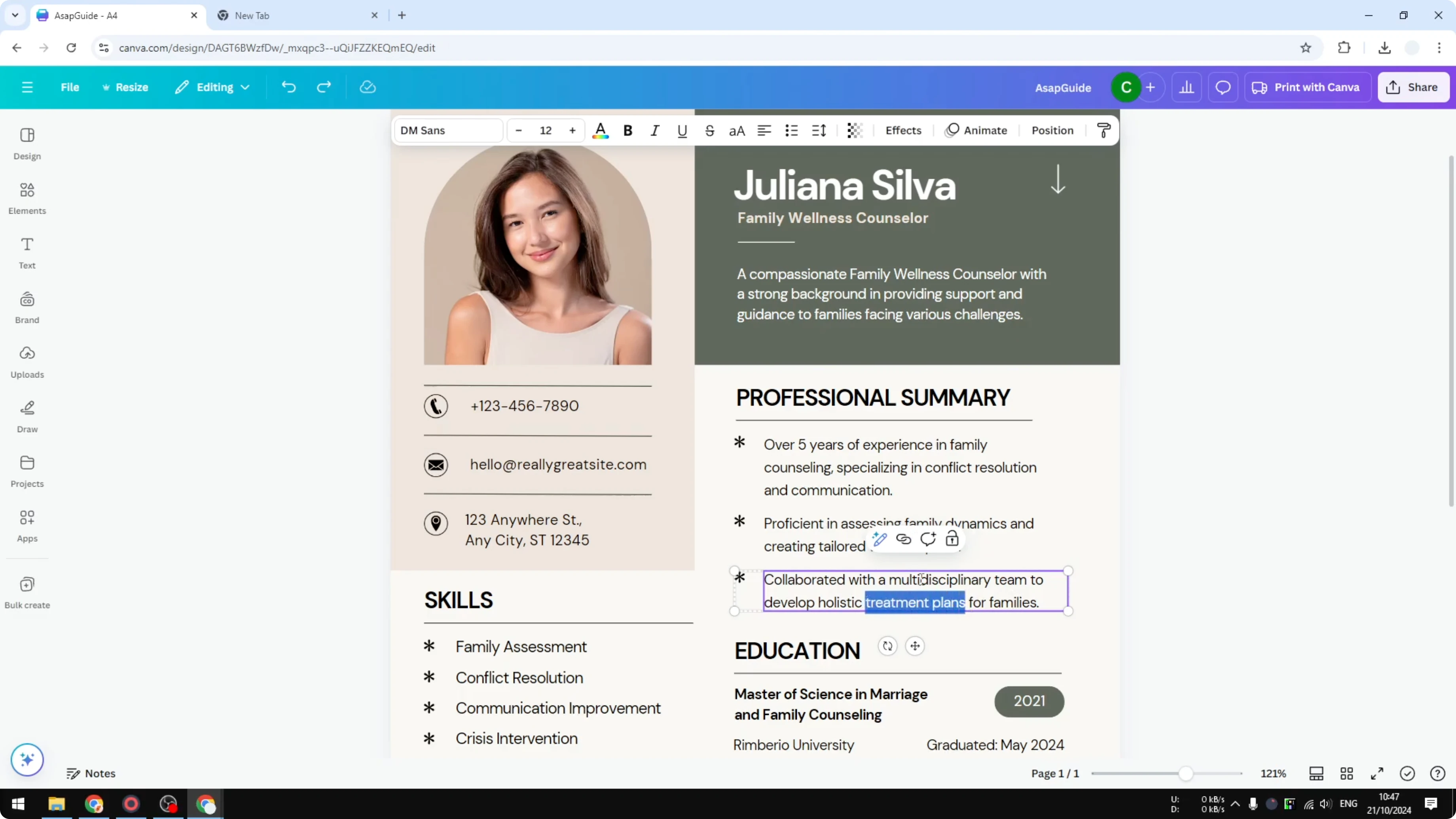Select the Draw tool in sidebar
Screen dimensions: 1456x819
(27, 416)
